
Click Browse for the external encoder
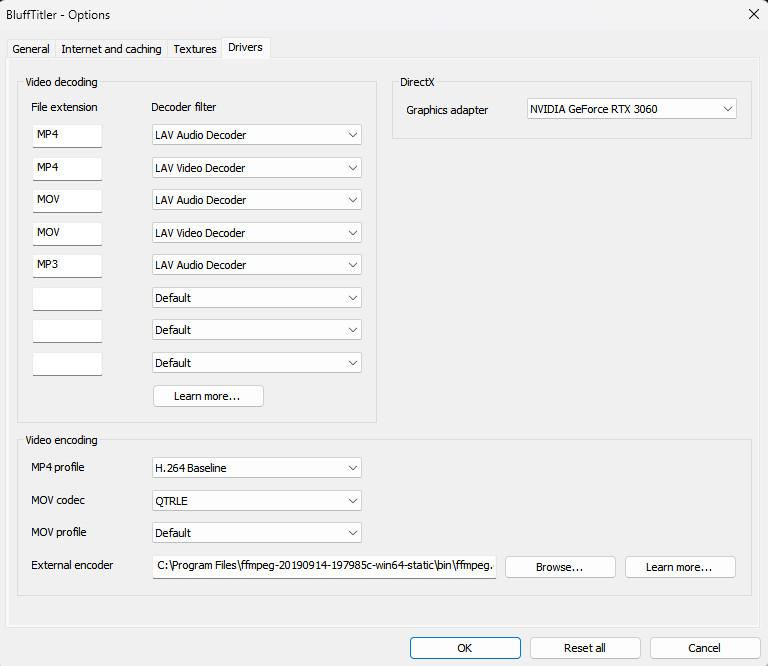pos(560,567)
